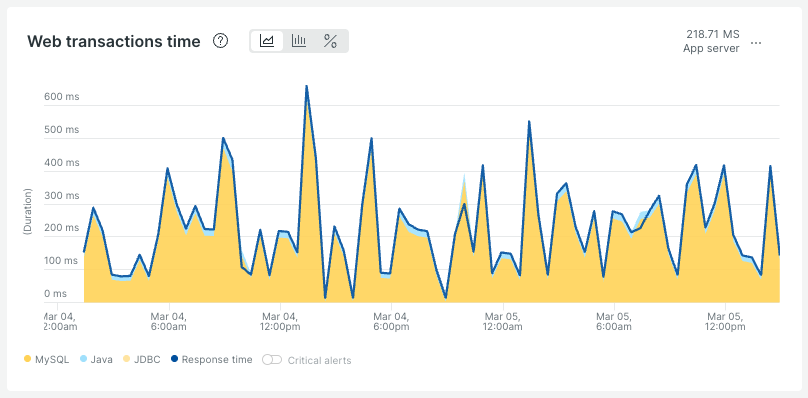This screenshot has width=808, height=398.
Task: Click the 300 ms axis label
Action: (61, 195)
